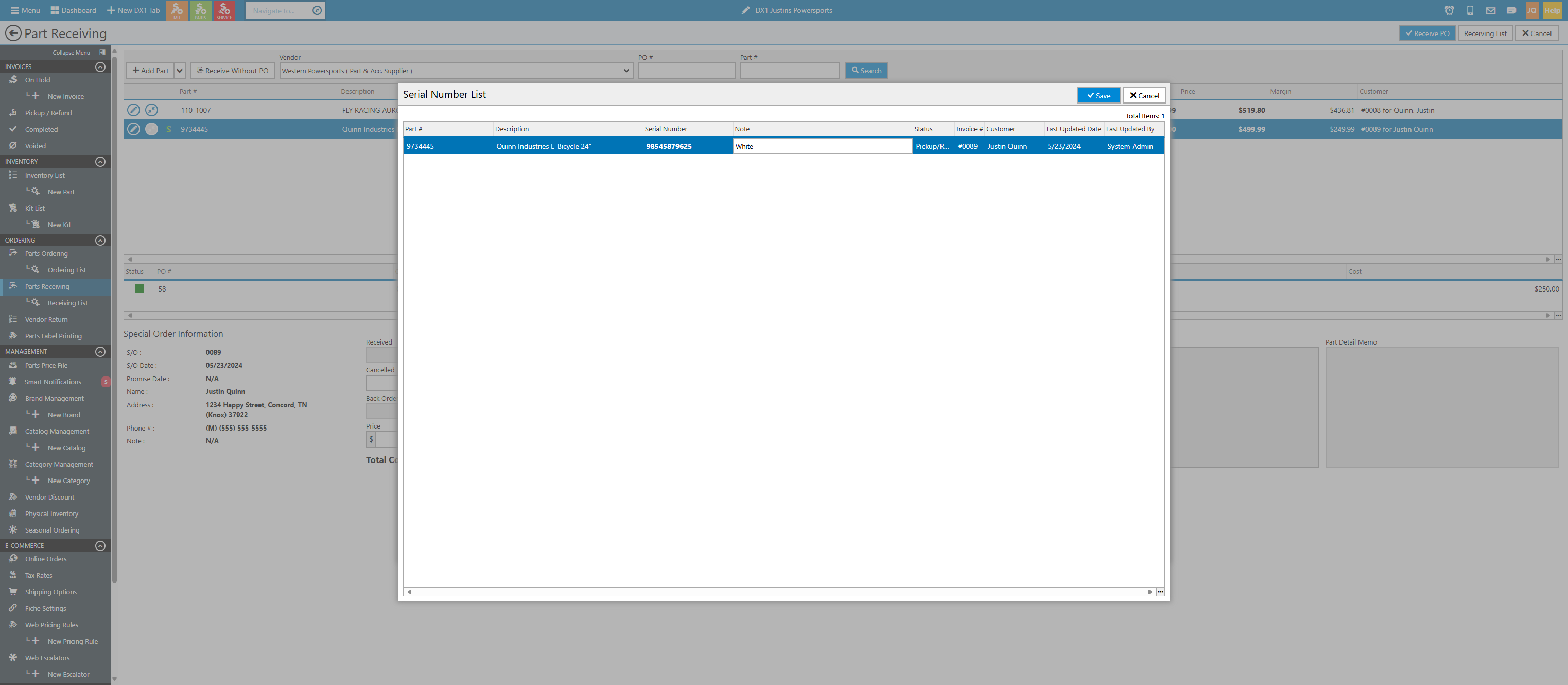Click the Note field containing White
Screen dimensions: 1568x685
pyautogui.click(x=822, y=146)
